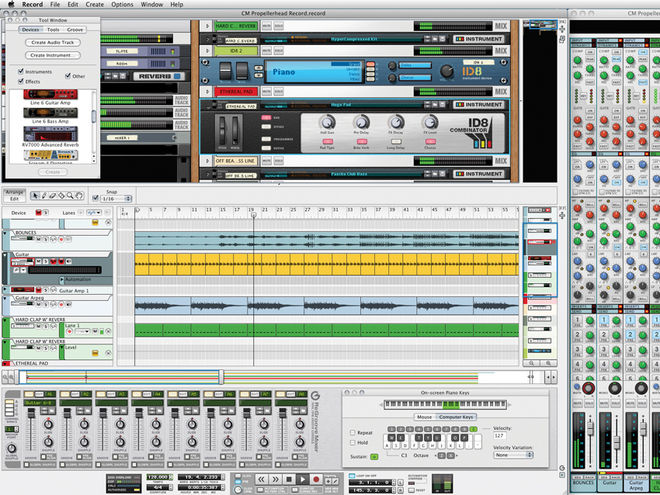This screenshot has height=495, width=660.
Task: Enable the Hold checkbox in Piano Keys
Action: click(x=352, y=442)
